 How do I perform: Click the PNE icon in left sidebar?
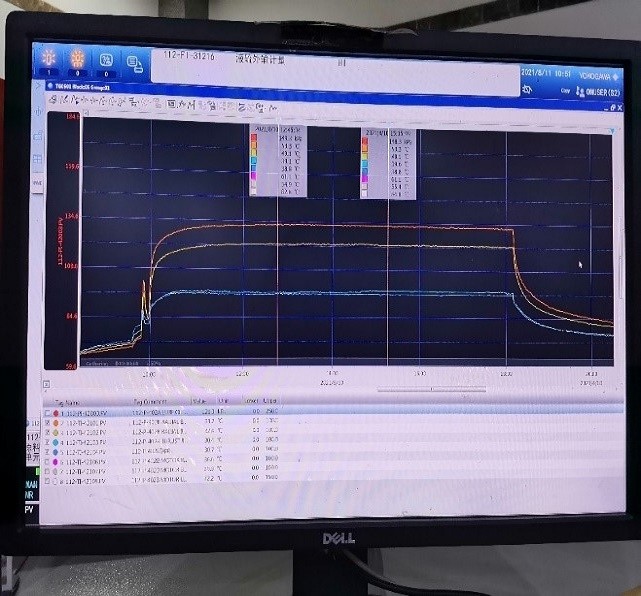[38, 184]
